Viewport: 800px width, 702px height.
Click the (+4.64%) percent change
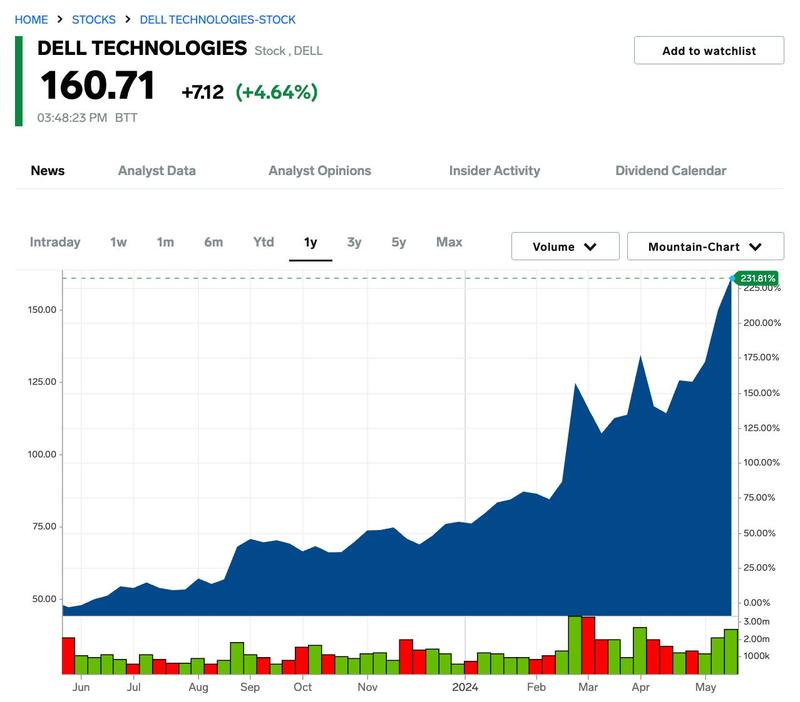point(277,92)
